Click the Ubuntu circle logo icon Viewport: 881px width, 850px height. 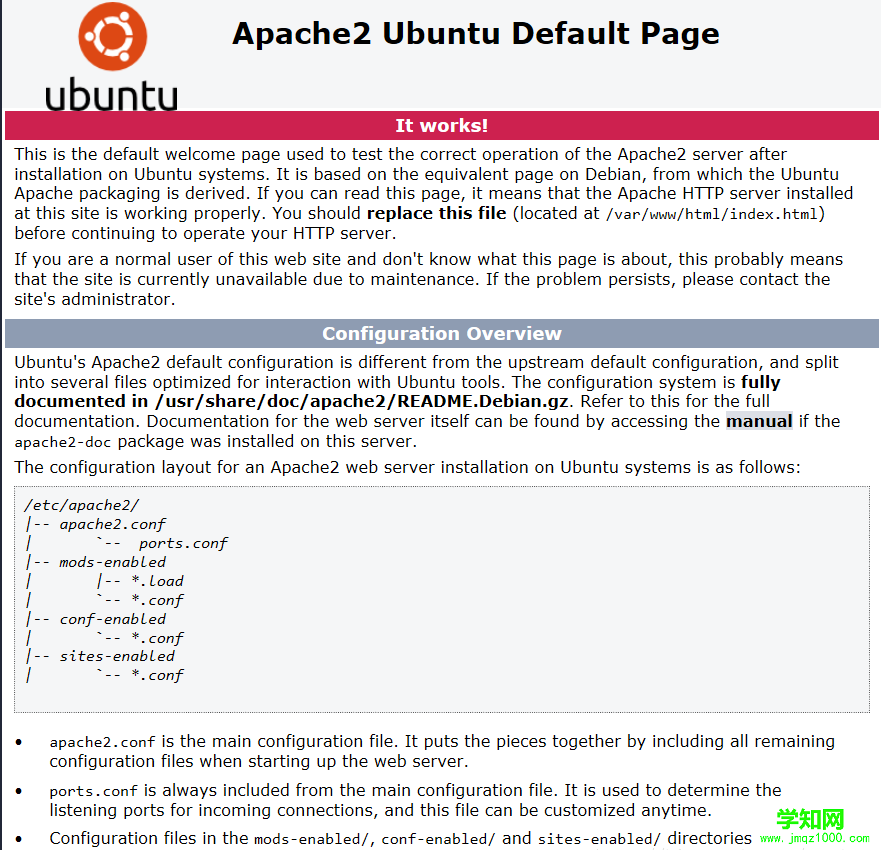click(112, 37)
